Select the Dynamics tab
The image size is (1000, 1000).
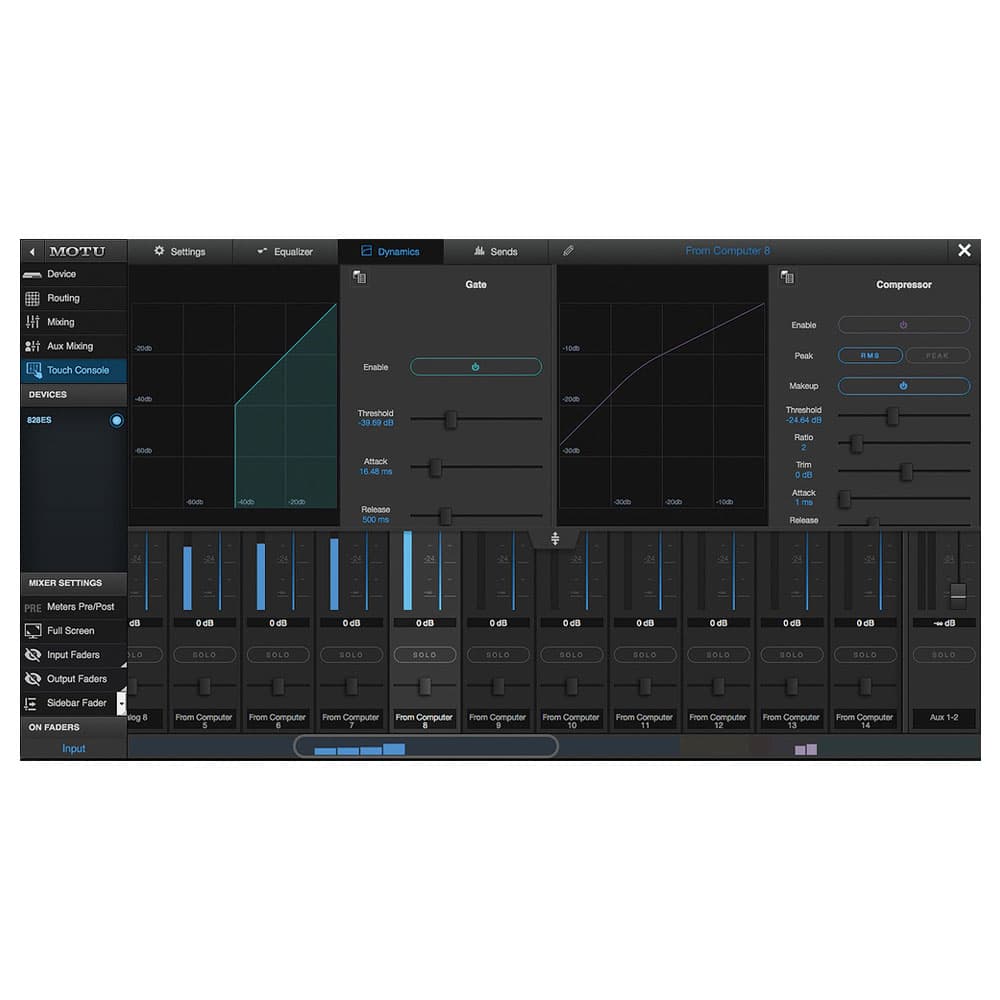[390, 252]
